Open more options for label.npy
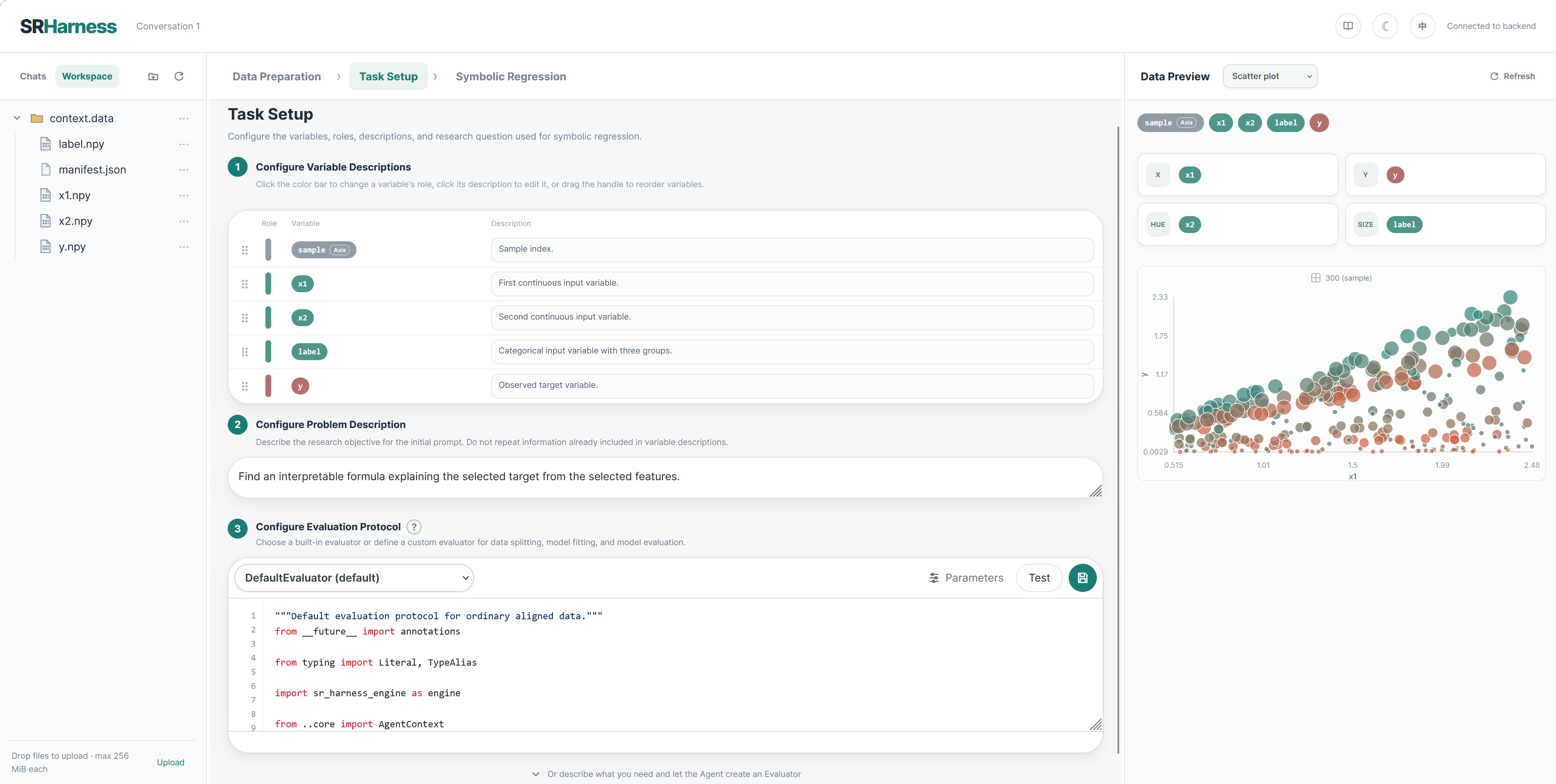 coord(183,144)
